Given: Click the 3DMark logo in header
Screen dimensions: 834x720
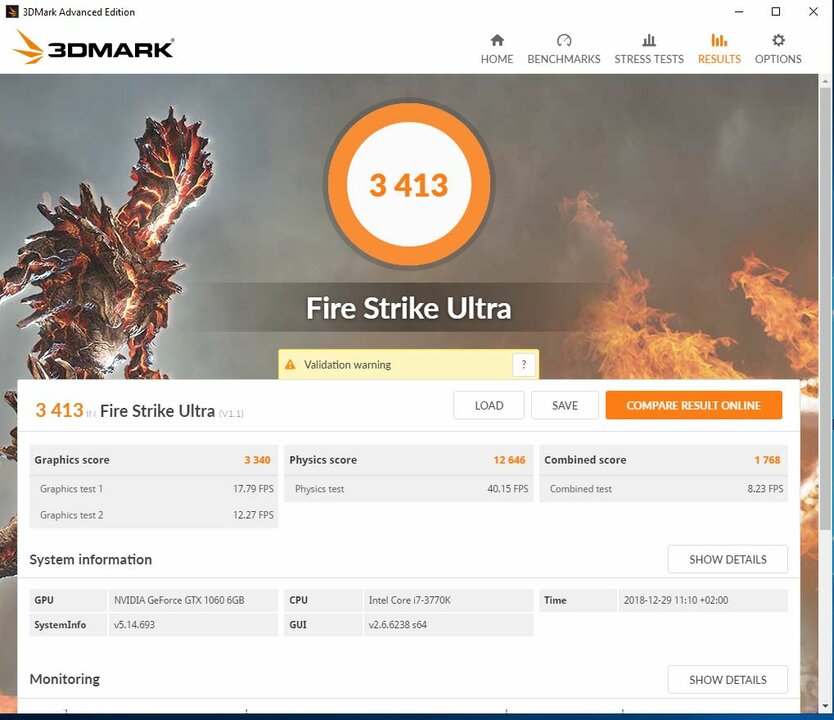Looking at the screenshot, I should coord(94,48).
